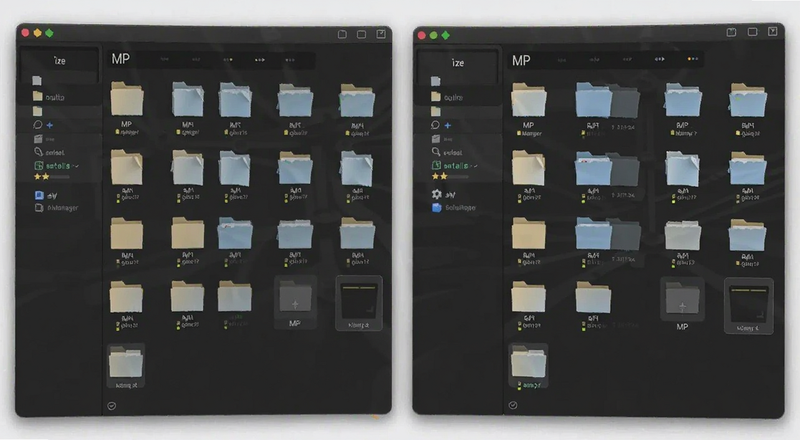Click the gray 'MP' add-folder tile in right window
This screenshot has height=440, width=800.
(x=682, y=304)
